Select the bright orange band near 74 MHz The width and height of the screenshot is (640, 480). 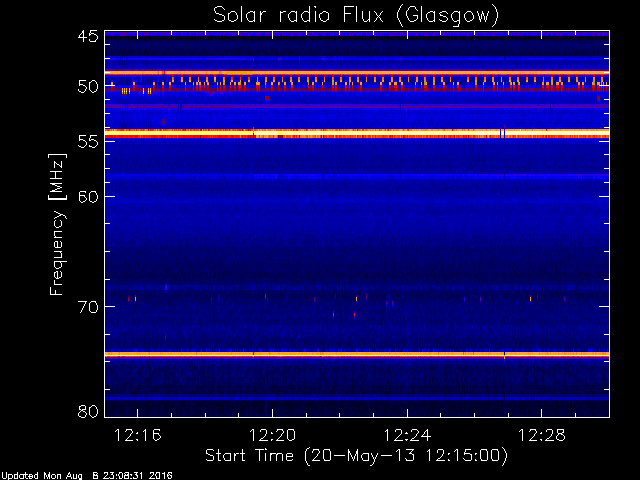point(356,354)
